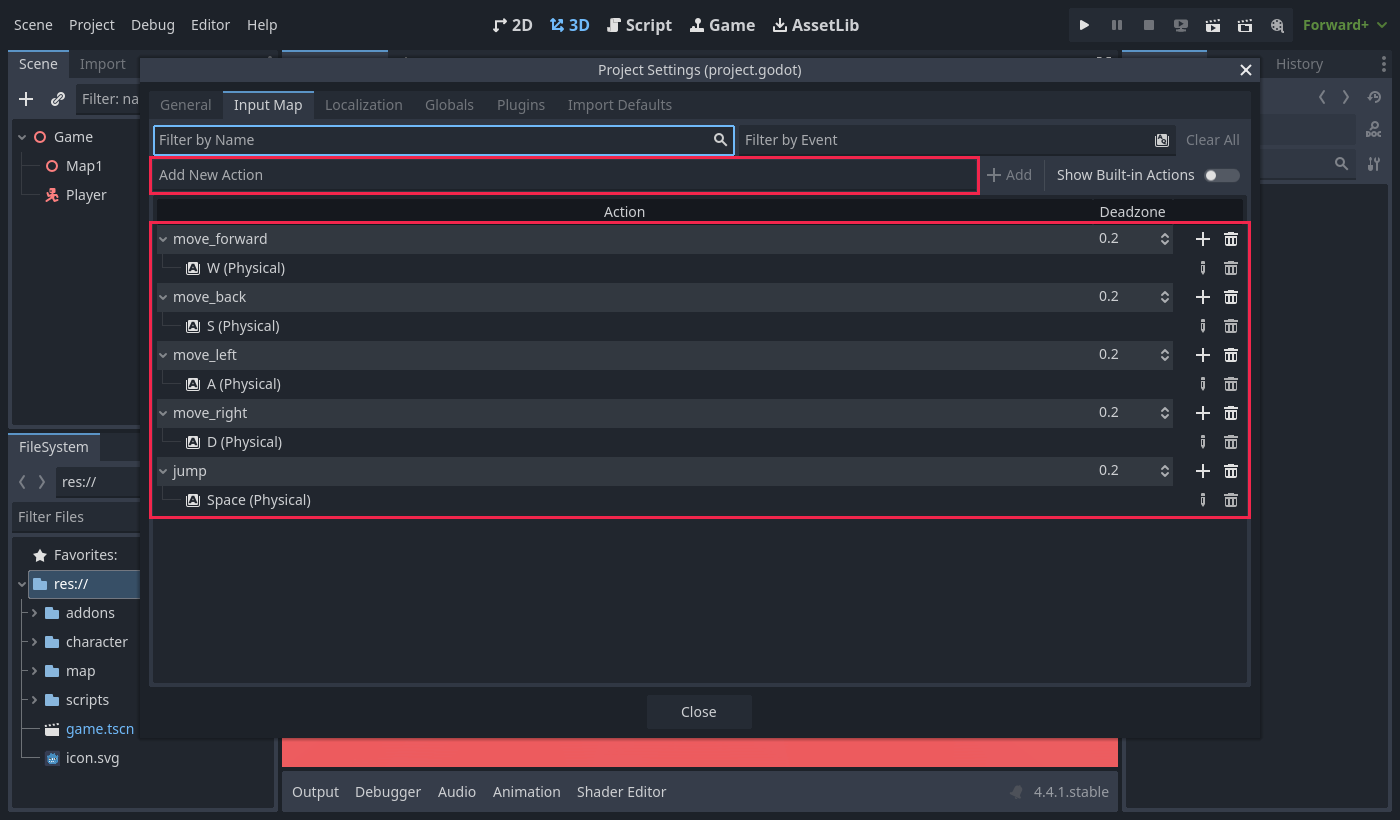Expand the addons folder
1400x820 pixels.
point(35,613)
